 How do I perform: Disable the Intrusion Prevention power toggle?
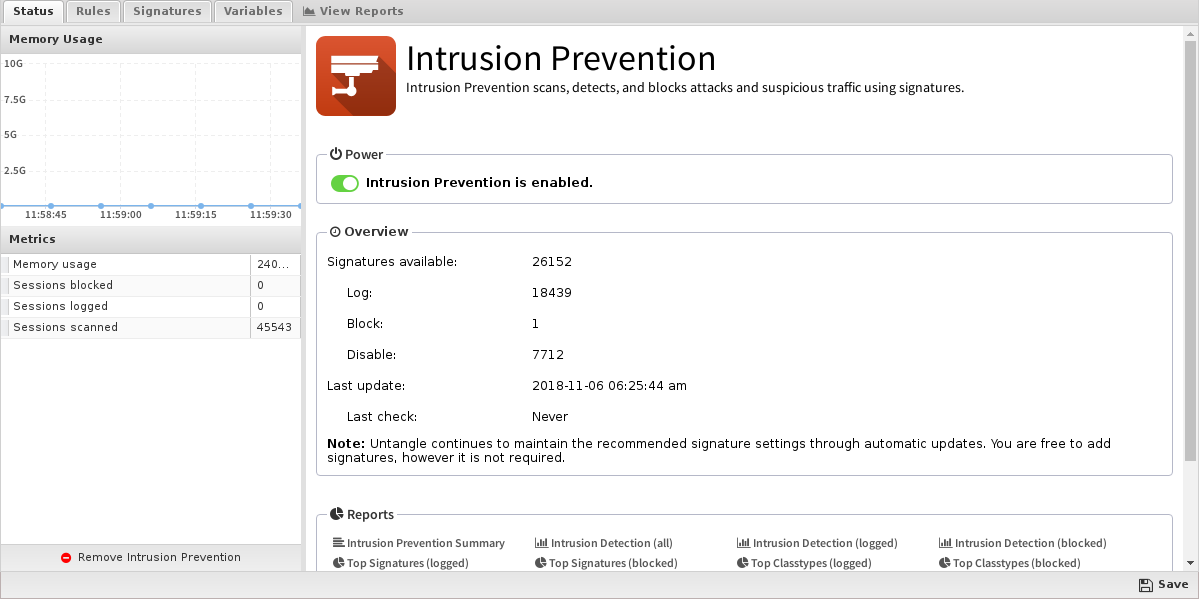pos(345,183)
